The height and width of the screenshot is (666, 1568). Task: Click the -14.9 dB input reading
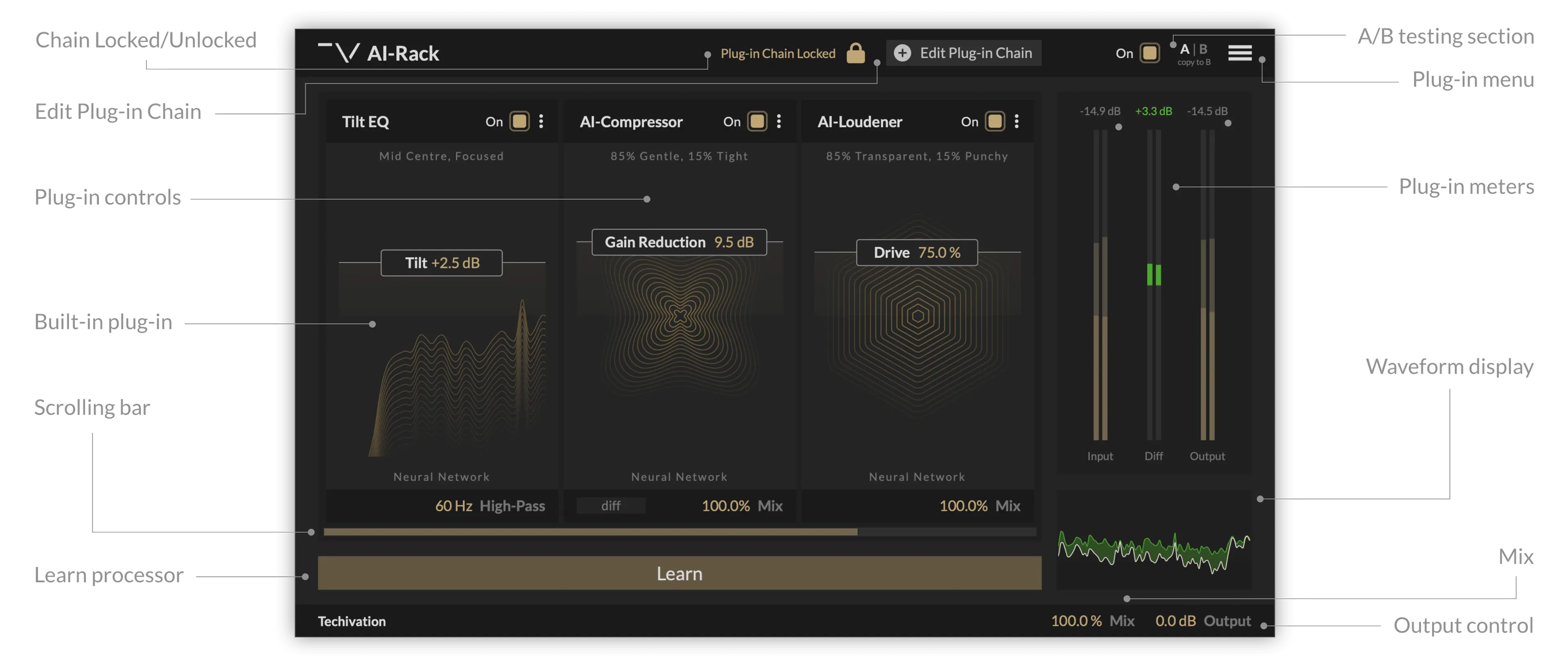point(1100,111)
